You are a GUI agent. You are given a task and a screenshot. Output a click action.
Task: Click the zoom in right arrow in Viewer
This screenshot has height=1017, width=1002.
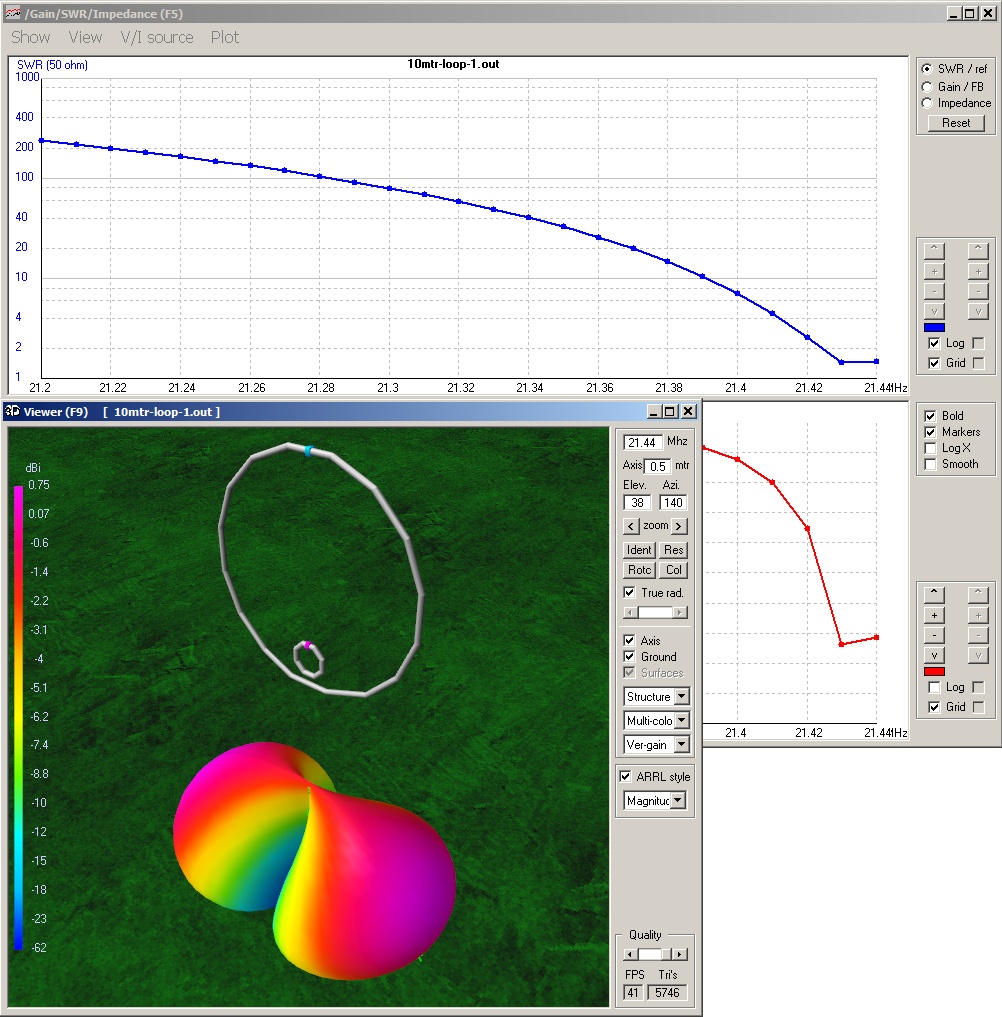[679, 526]
